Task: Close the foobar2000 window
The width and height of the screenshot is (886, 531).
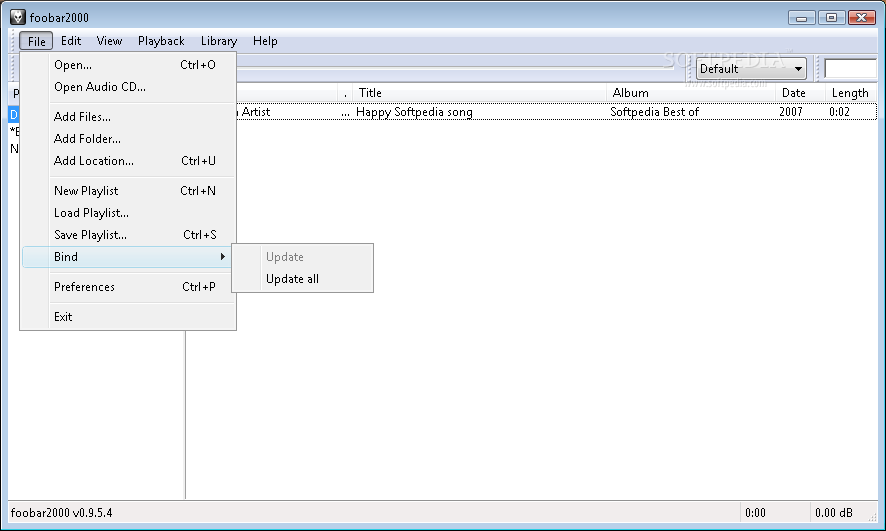Action: click(x=862, y=18)
